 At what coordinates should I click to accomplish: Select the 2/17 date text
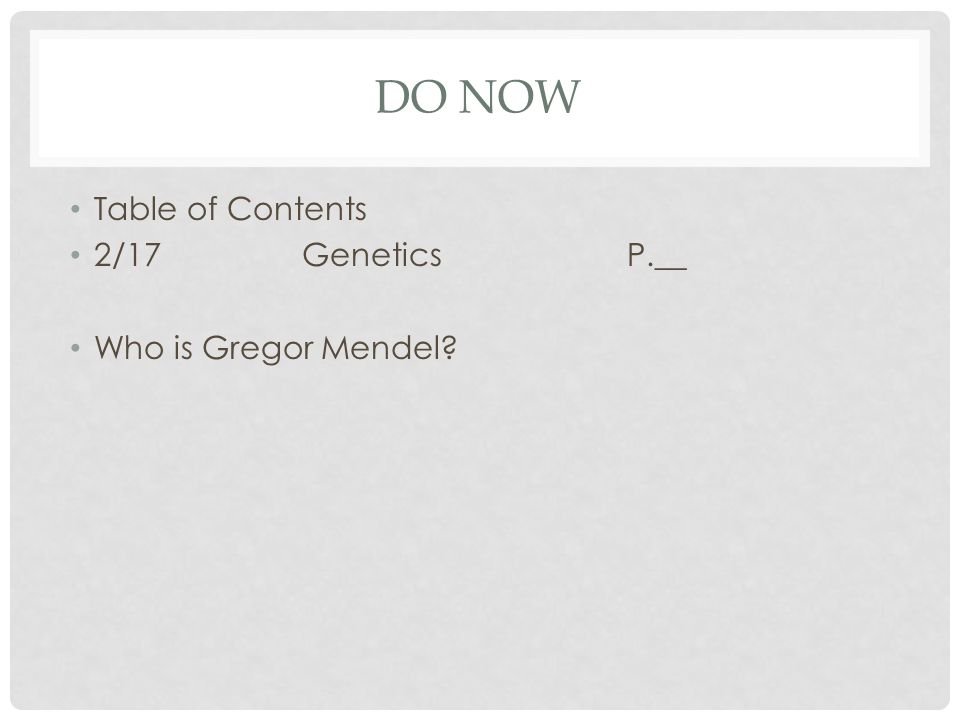tap(127, 255)
